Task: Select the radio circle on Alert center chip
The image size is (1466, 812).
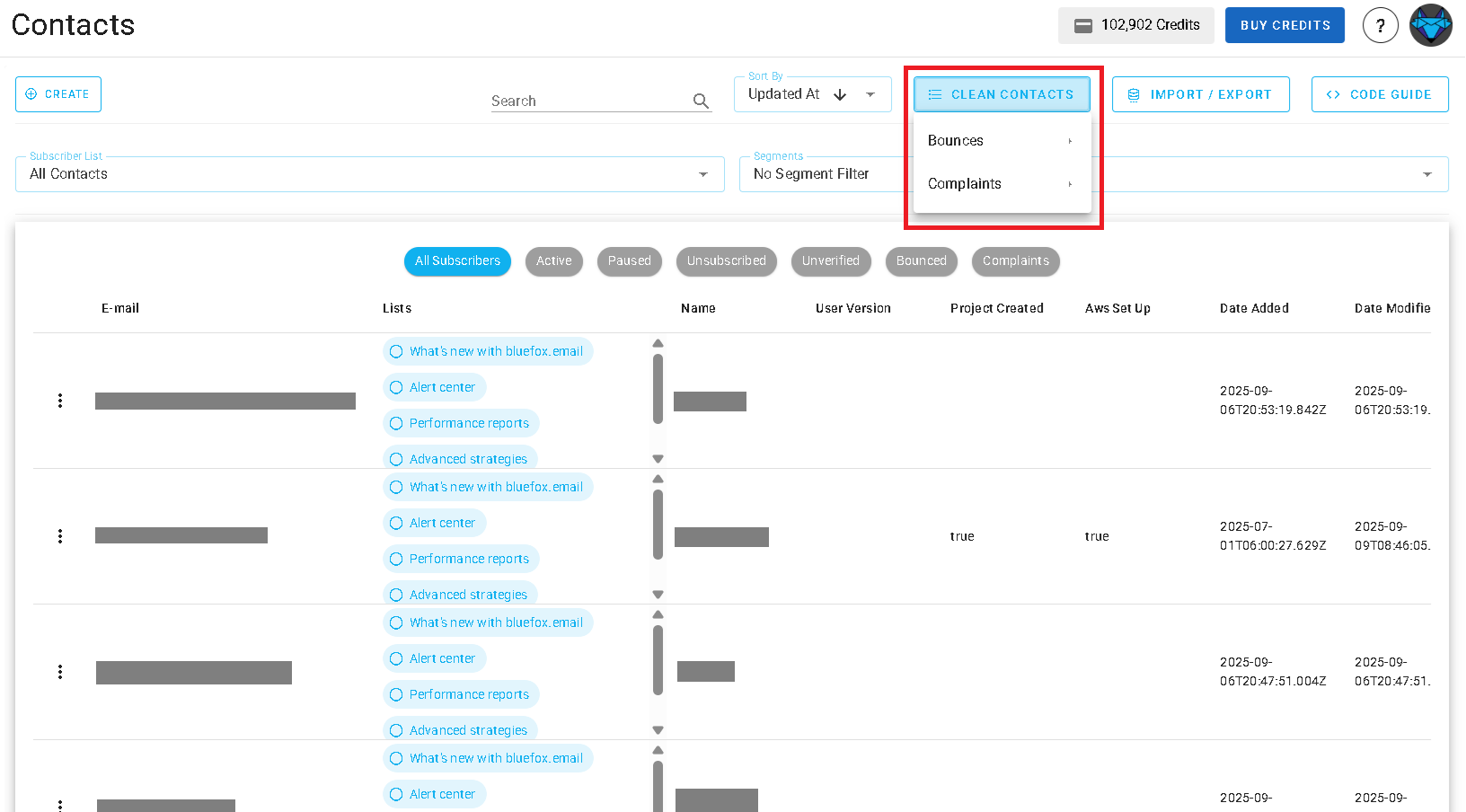Action: (x=396, y=387)
